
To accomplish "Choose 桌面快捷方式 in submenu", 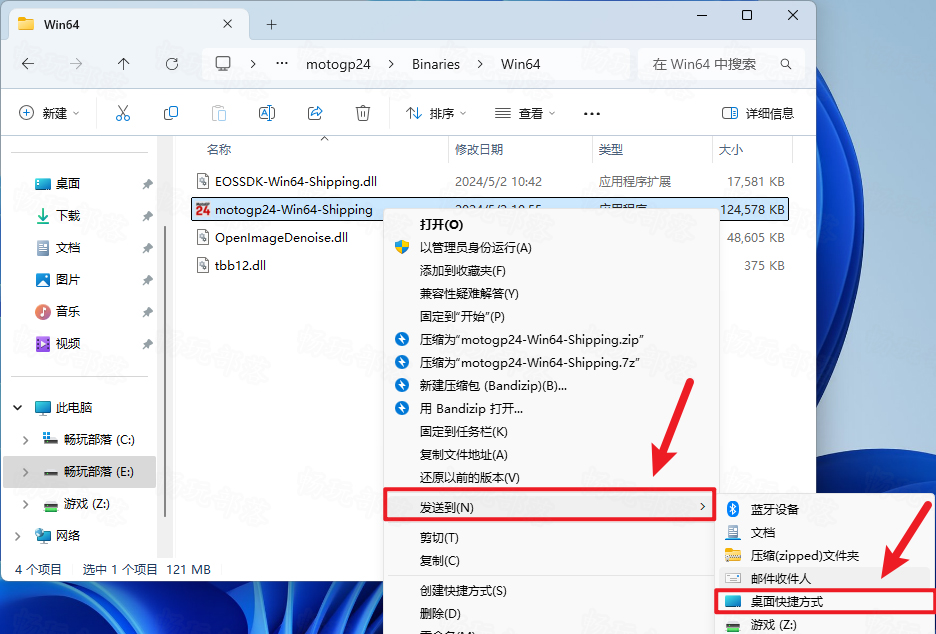I will click(826, 601).
